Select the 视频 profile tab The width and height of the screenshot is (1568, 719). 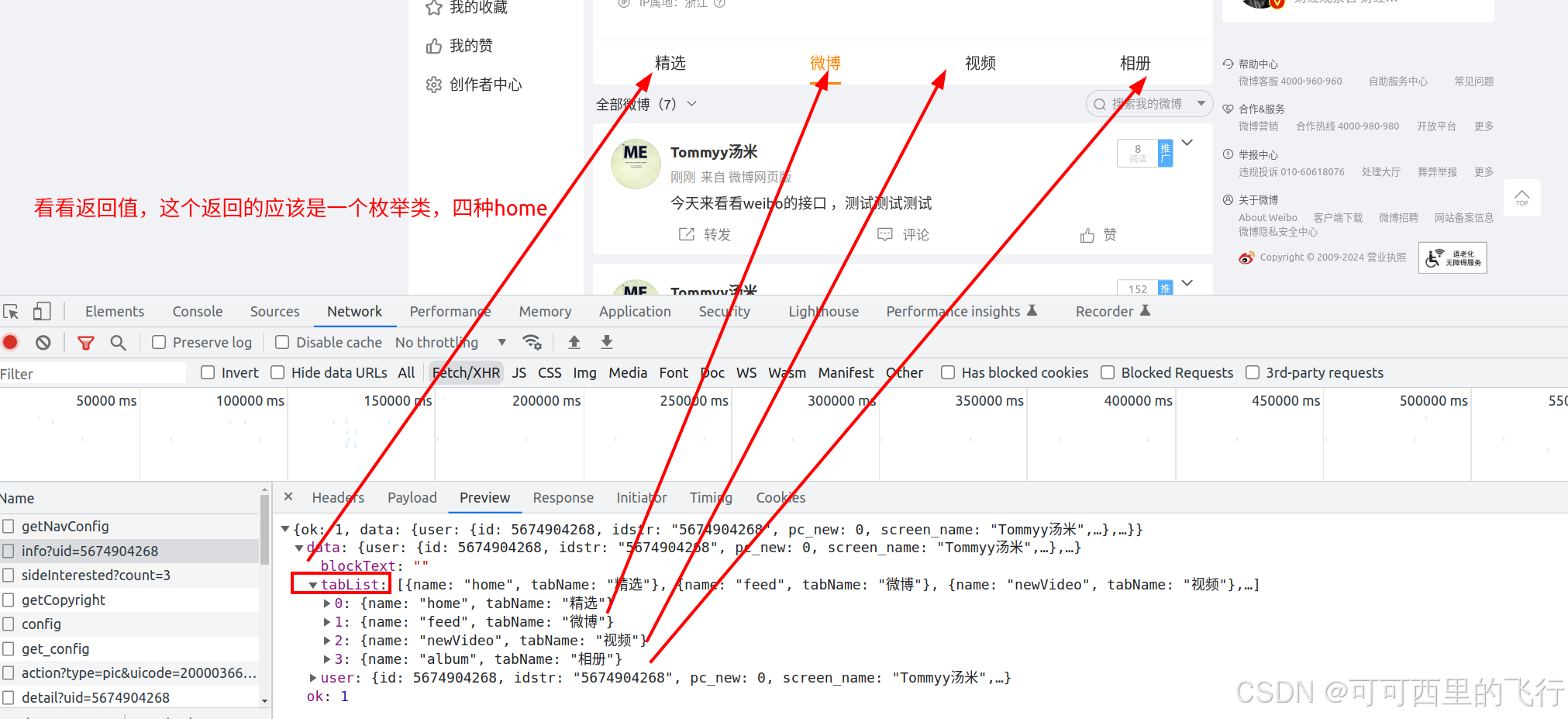[x=980, y=63]
